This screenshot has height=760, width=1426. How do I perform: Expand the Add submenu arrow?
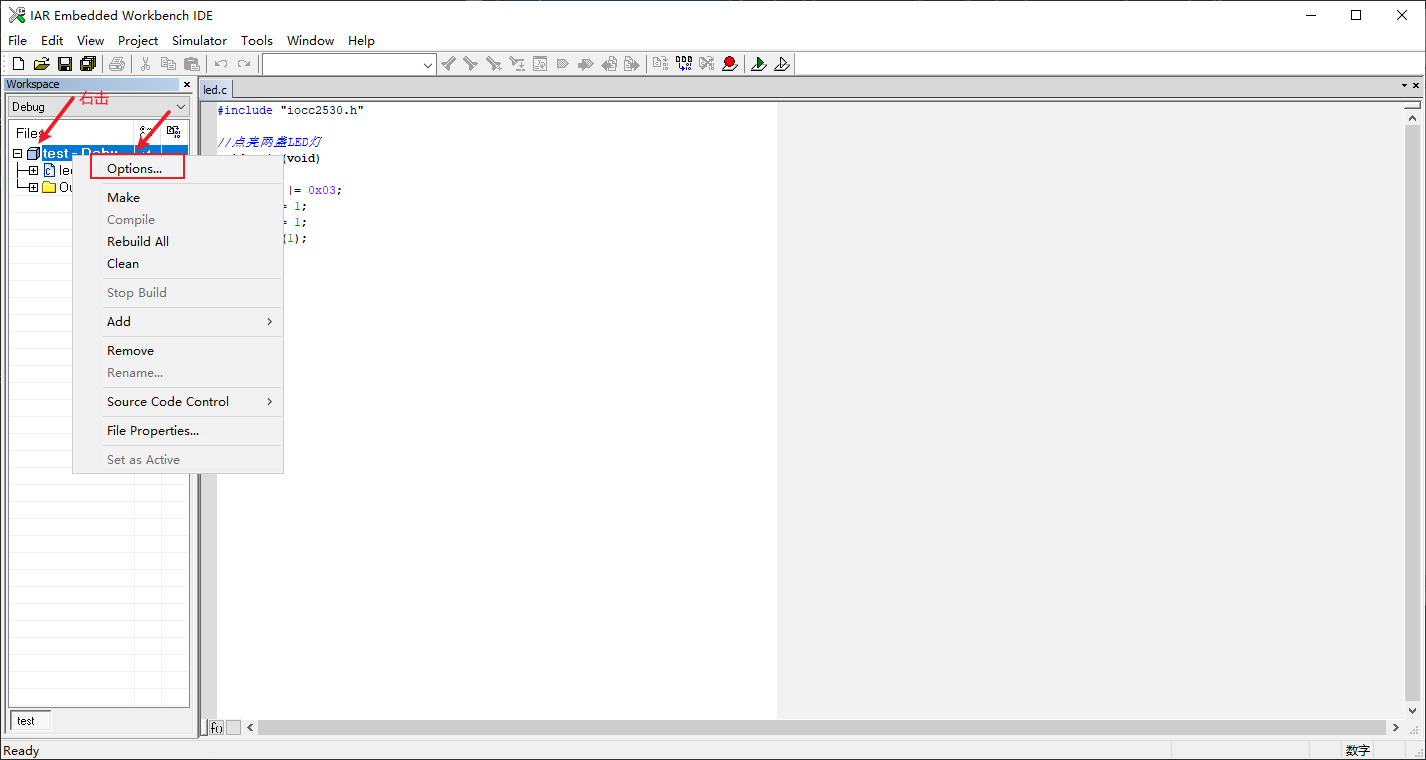pyautogui.click(x=270, y=322)
